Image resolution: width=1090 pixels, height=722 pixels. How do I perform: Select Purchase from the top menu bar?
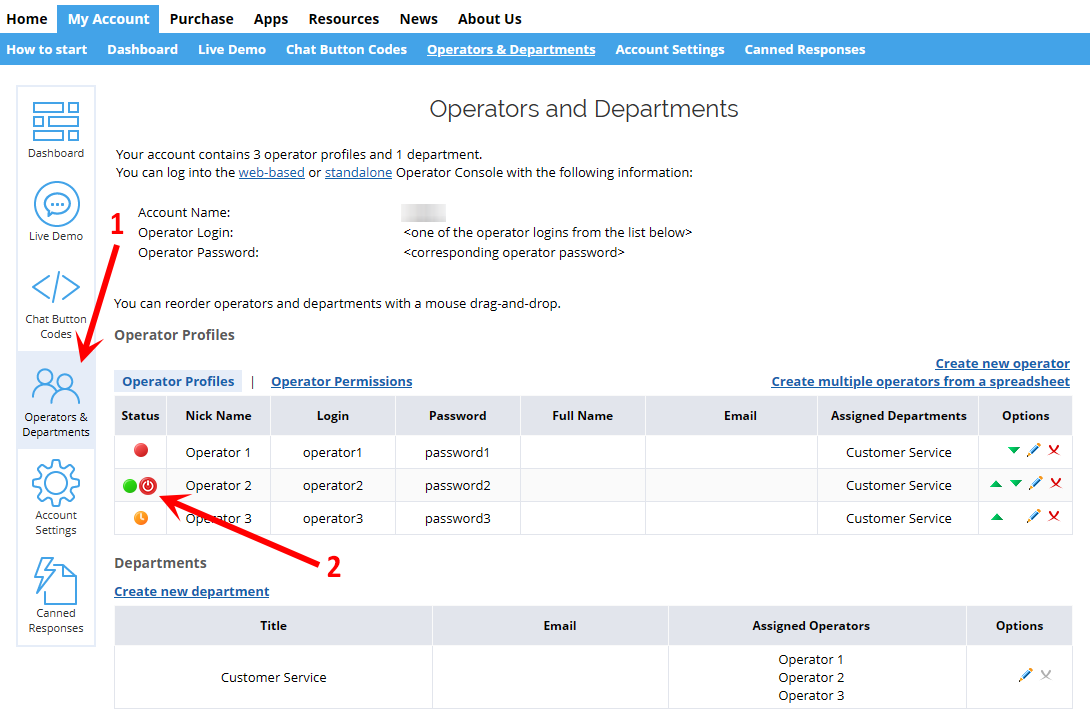click(x=201, y=18)
